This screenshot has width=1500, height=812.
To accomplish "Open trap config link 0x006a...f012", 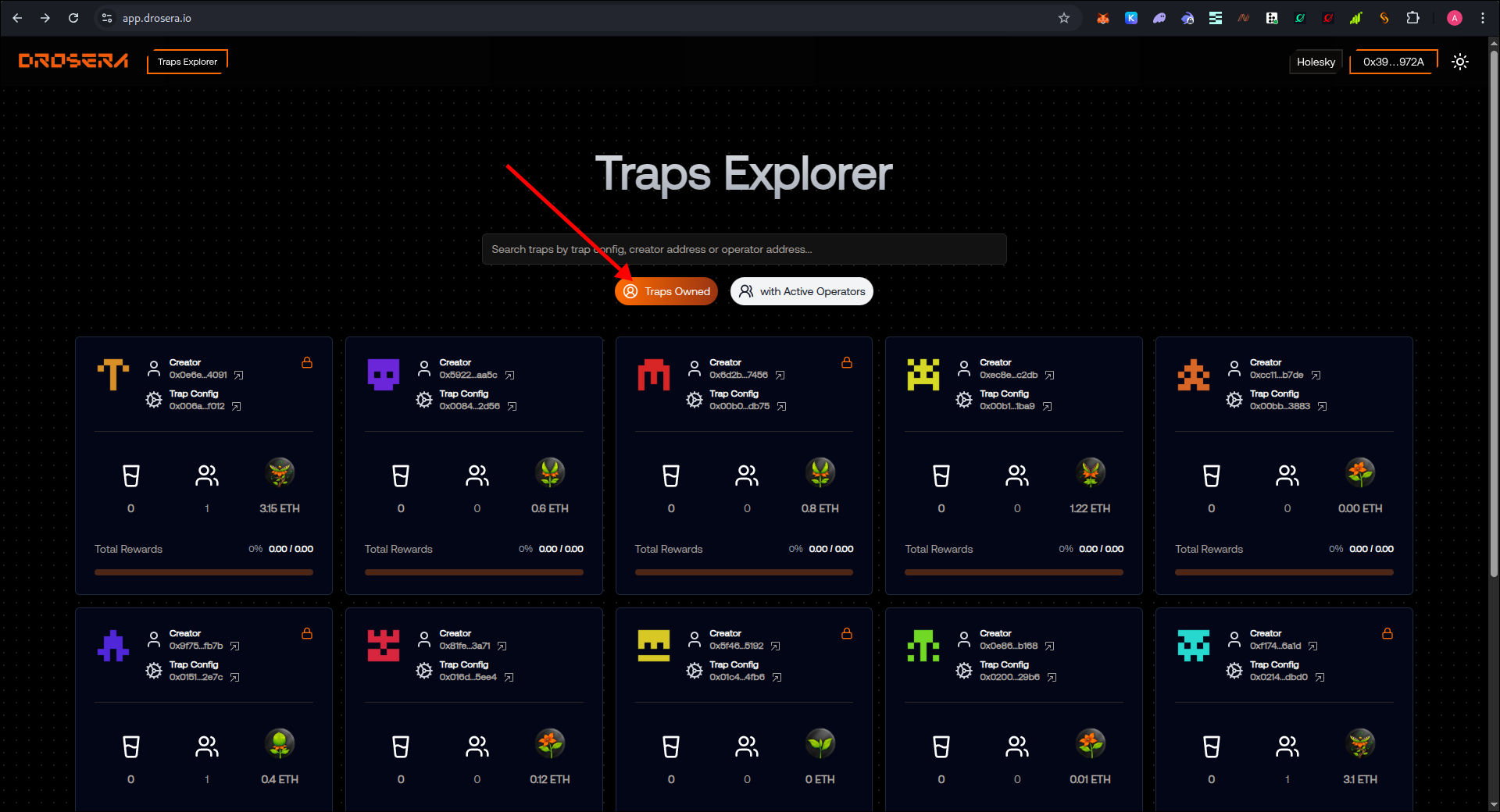I will (x=237, y=406).
